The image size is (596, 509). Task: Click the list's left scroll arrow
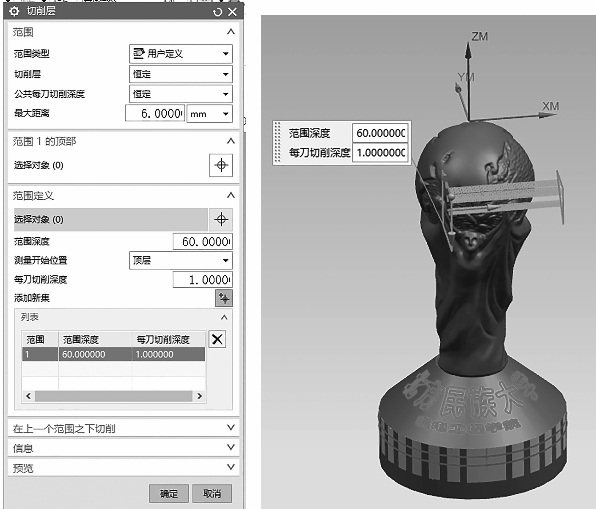click(29, 396)
